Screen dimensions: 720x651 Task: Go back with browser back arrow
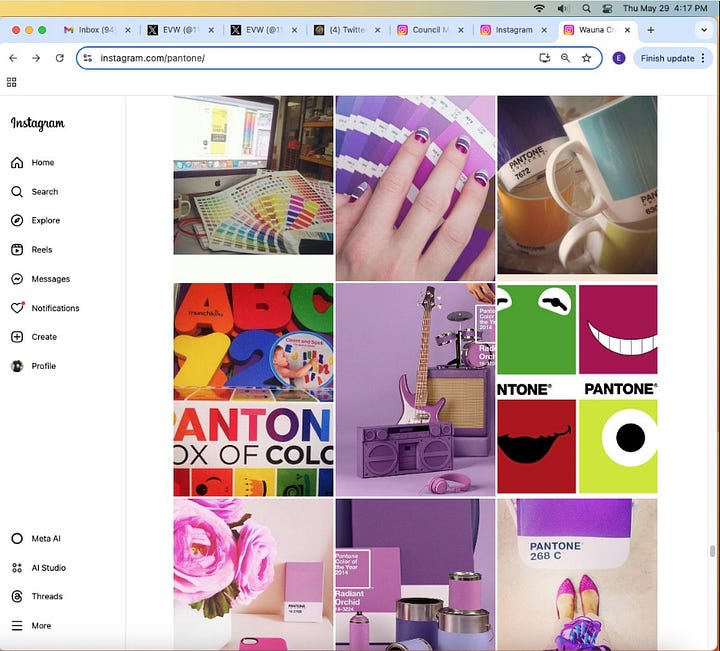(13, 58)
